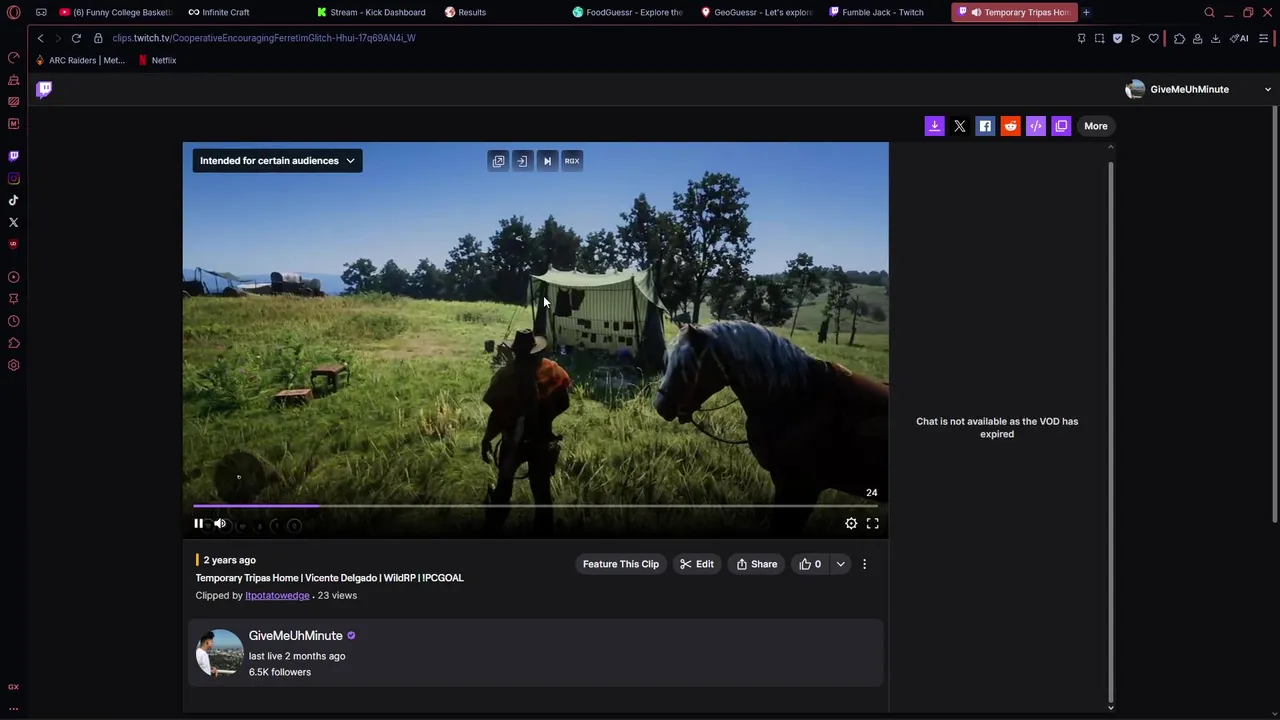Open TikTok in the Opera sidebar
Image resolution: width=1280 pixels, height=720 pixels.
click(x=13, y=200)
